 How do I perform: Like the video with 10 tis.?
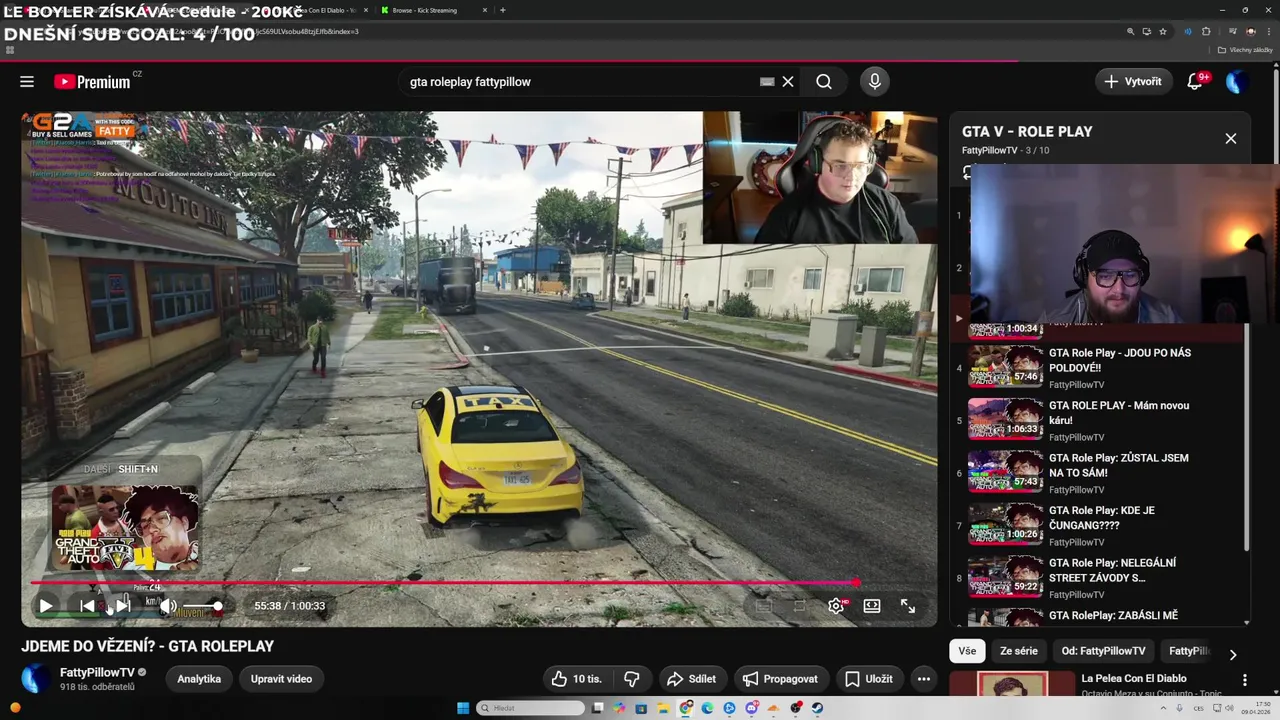tap(577, 679)
